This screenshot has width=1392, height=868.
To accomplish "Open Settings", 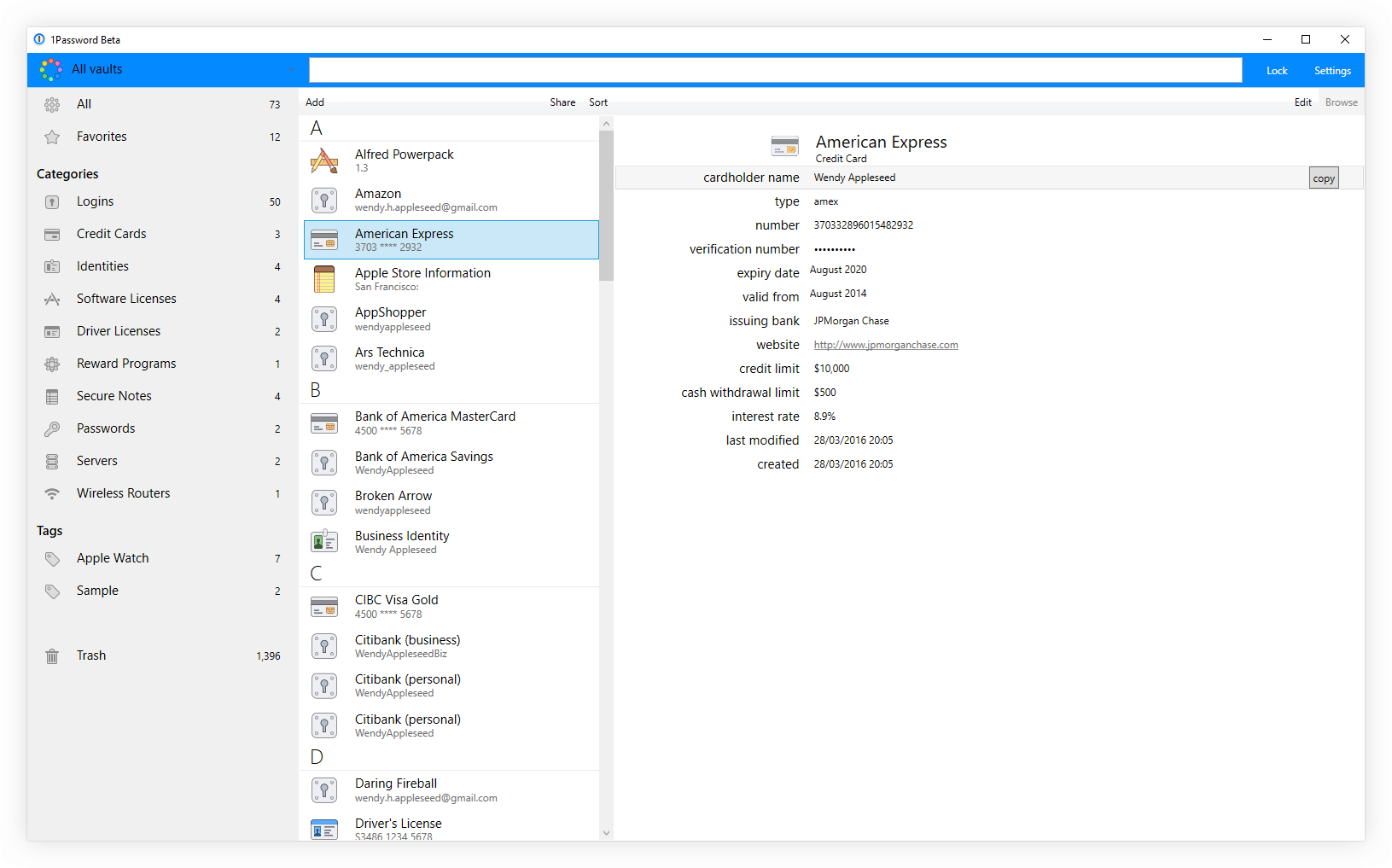I will (x=1332, y=71).
